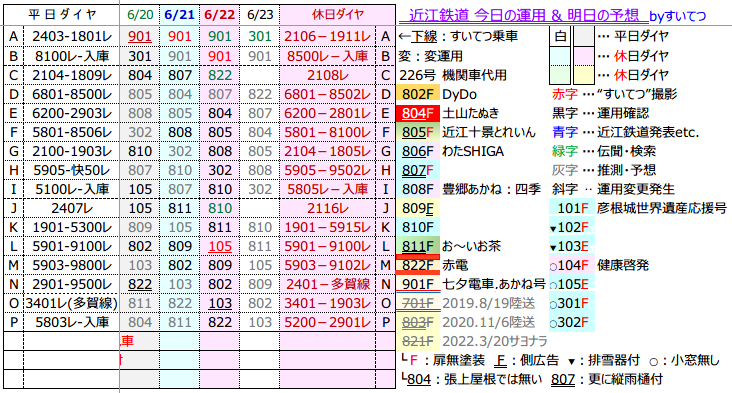Select the 6/21 date column header

pyautogui.click(x=180, y=15)
